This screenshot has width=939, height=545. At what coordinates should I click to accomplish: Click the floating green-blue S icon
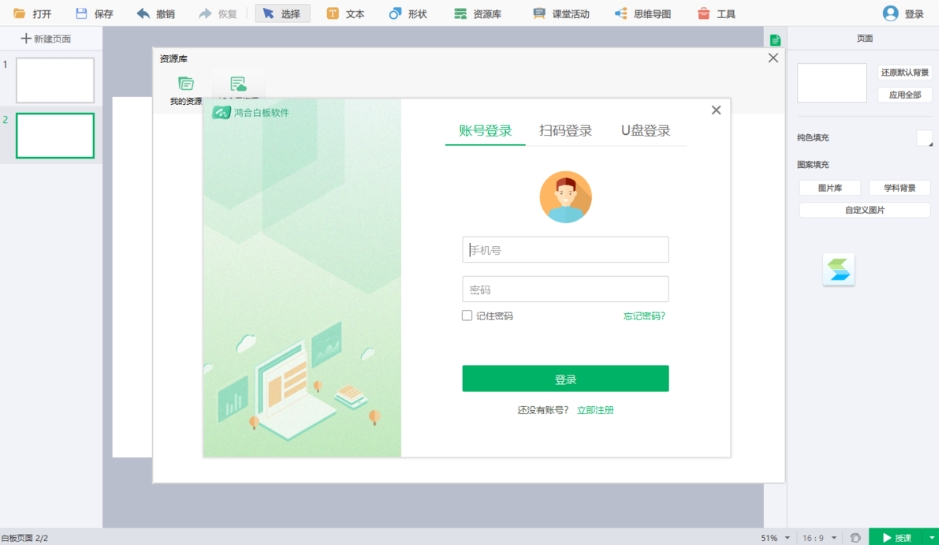[x=838, y=270]
